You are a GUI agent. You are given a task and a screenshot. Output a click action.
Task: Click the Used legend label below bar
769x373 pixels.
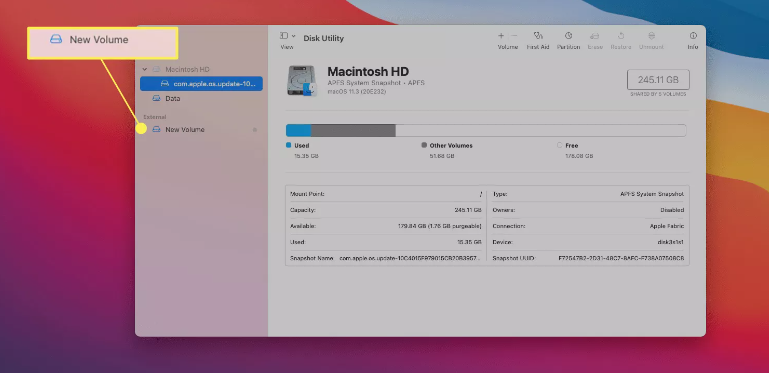pos(302,146)
